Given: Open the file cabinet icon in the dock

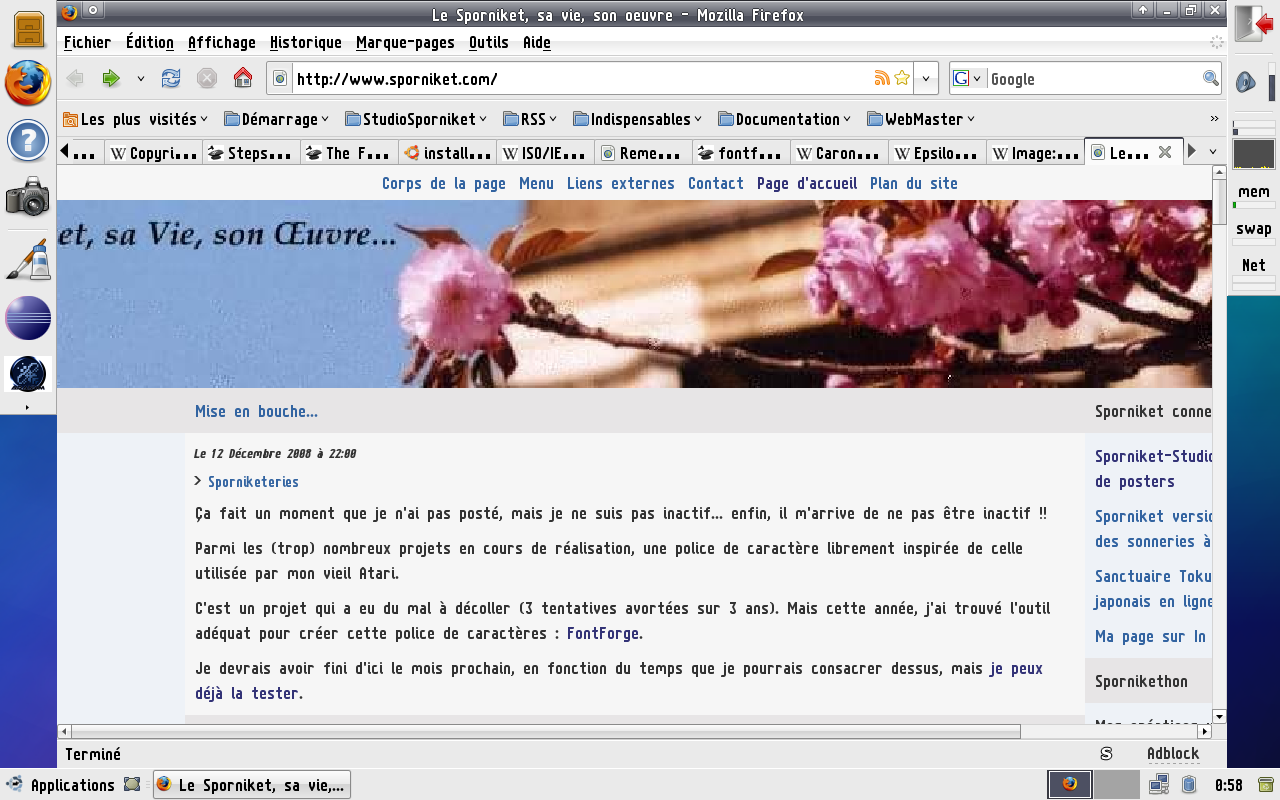Looking at the screenshot, I should pyautogui.click(x=28, y=29).
